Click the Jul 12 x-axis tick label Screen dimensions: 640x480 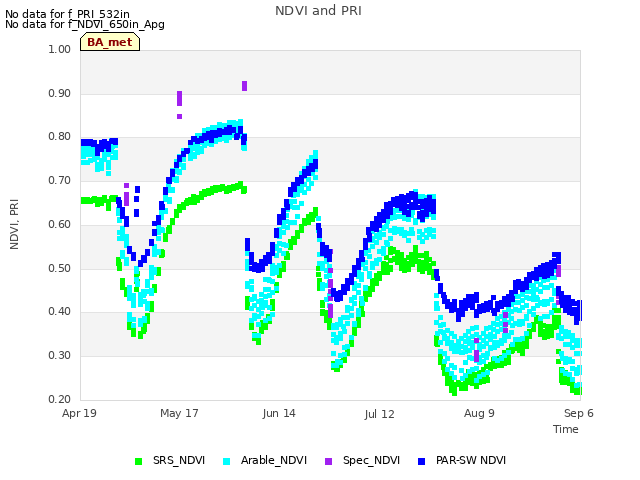click(380, 414)
